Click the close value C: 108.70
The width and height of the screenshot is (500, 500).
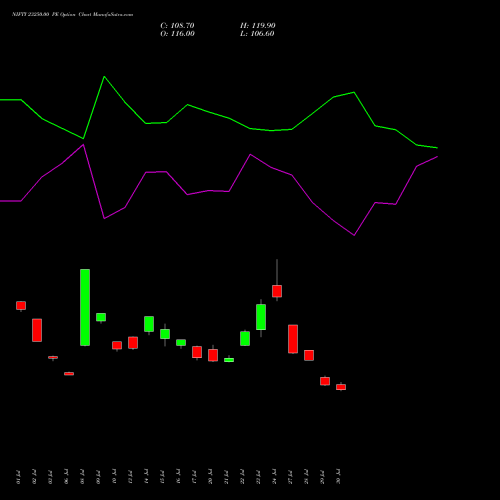click(177, 26)
